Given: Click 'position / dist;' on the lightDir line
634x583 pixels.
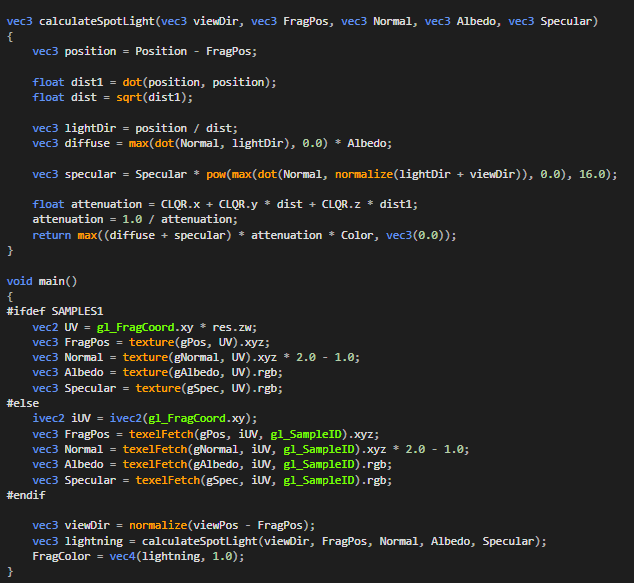Looking at the screenshot, I should (x=186, y=128).
